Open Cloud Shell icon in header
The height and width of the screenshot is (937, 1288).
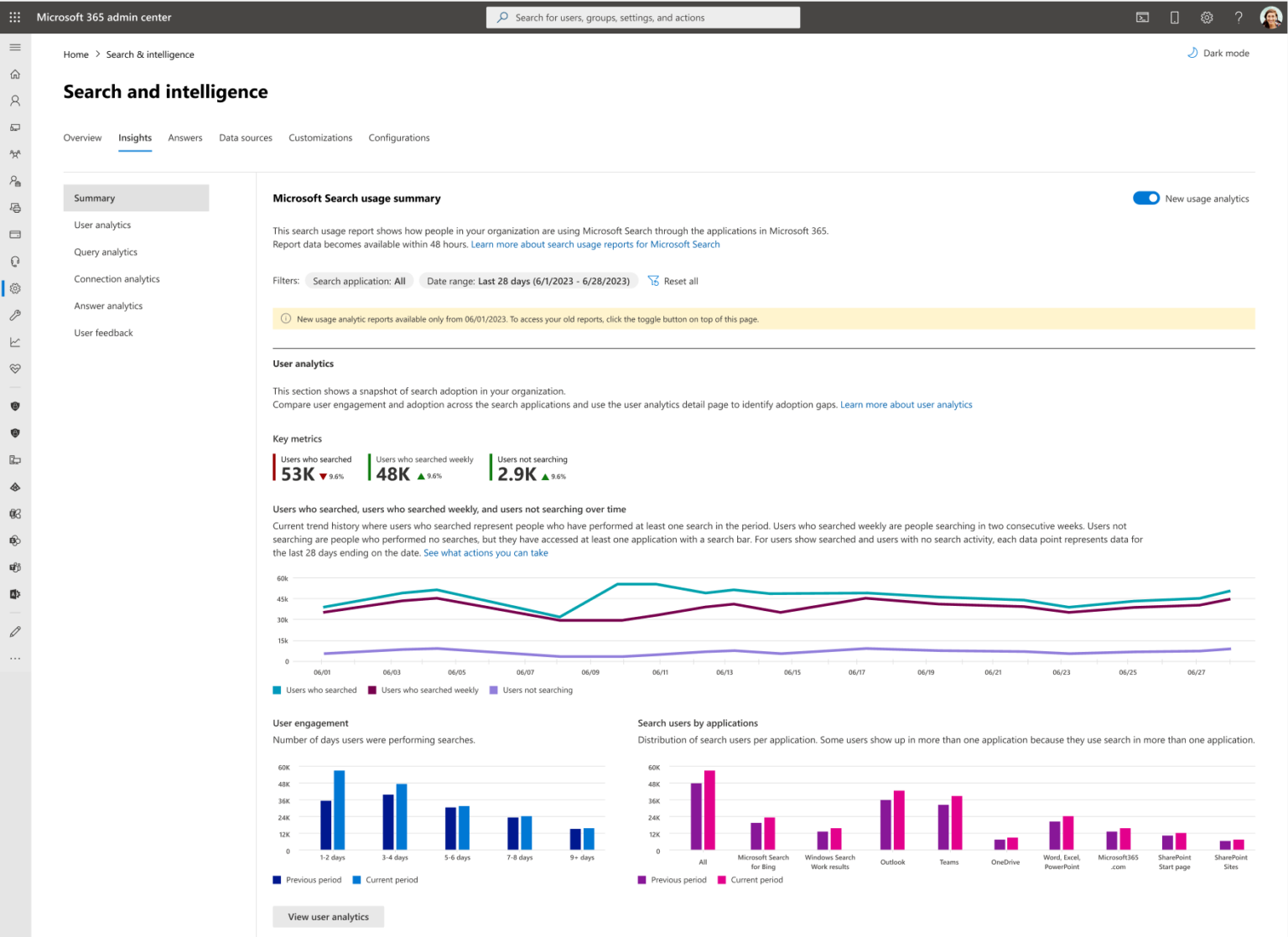tap(1142, 17)
